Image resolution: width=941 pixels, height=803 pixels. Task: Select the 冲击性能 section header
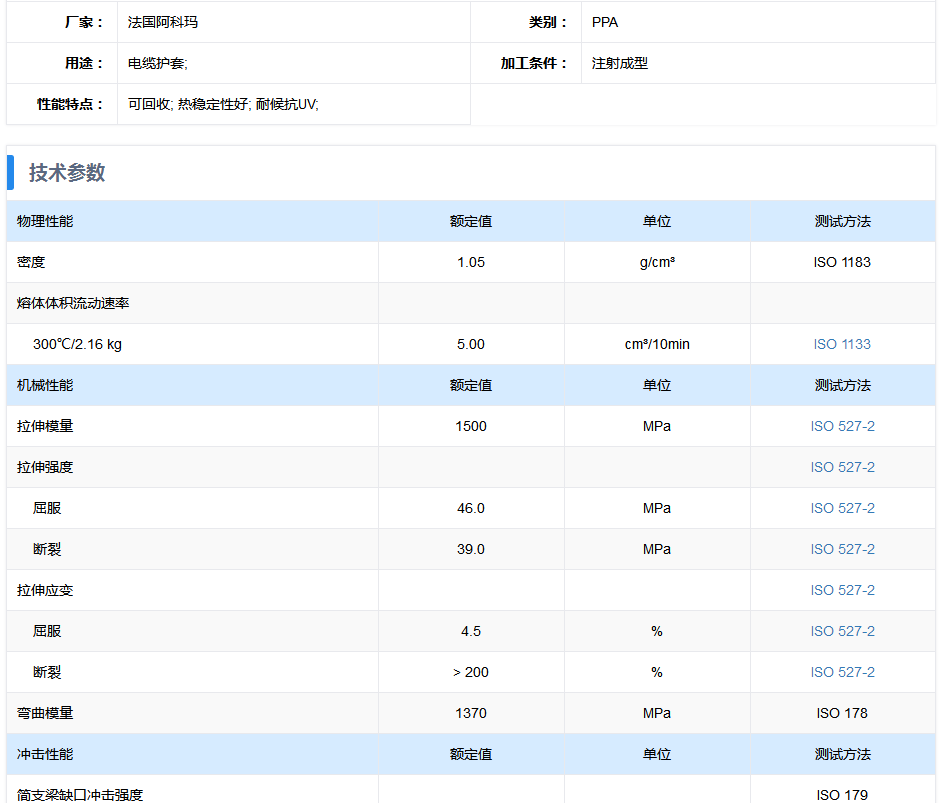coord(45,754)
